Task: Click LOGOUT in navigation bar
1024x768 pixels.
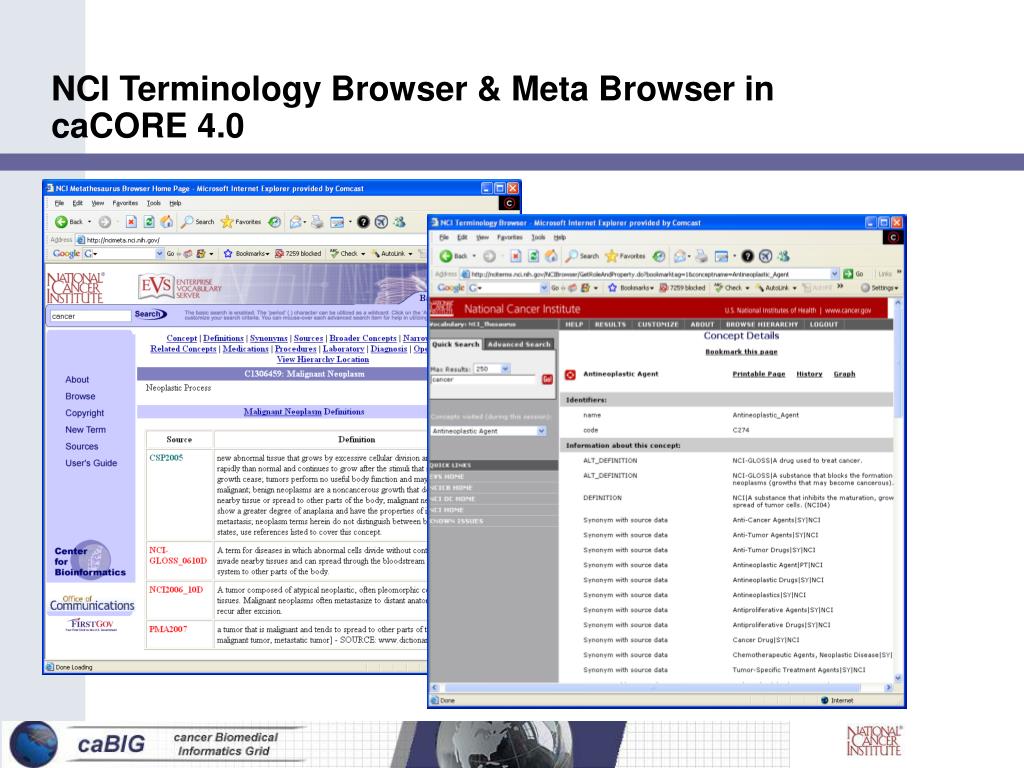Action: (824, 324)
